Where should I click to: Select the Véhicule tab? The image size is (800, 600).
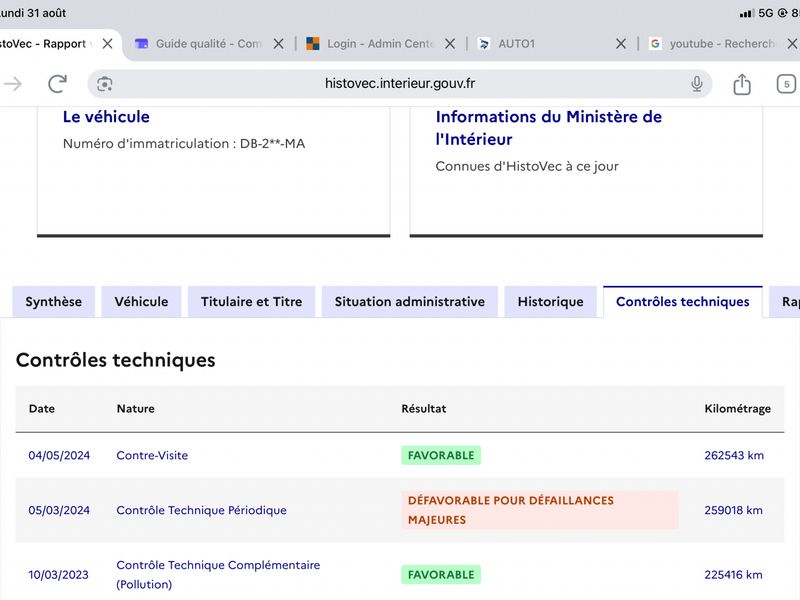click(x=141, y=302)
